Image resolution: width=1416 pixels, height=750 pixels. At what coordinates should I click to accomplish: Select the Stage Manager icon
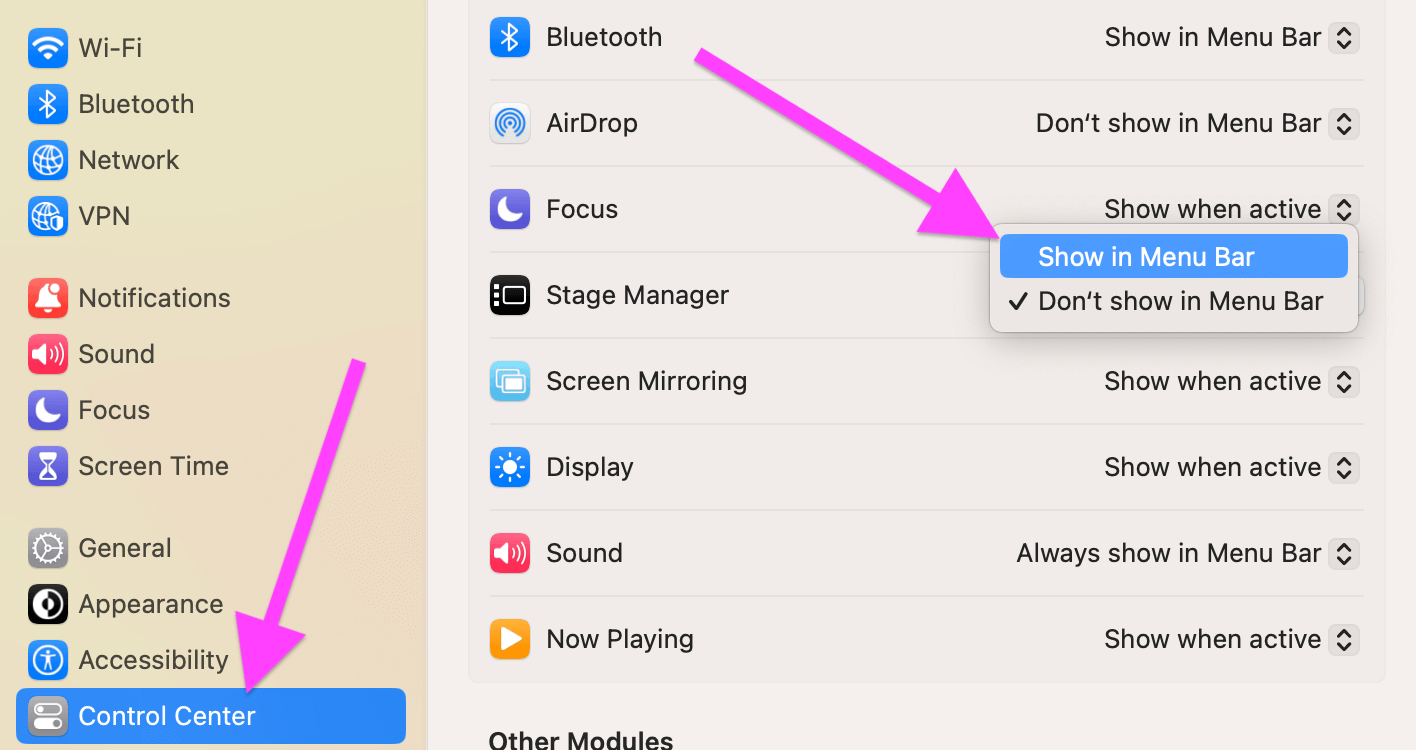coord(509,295)
